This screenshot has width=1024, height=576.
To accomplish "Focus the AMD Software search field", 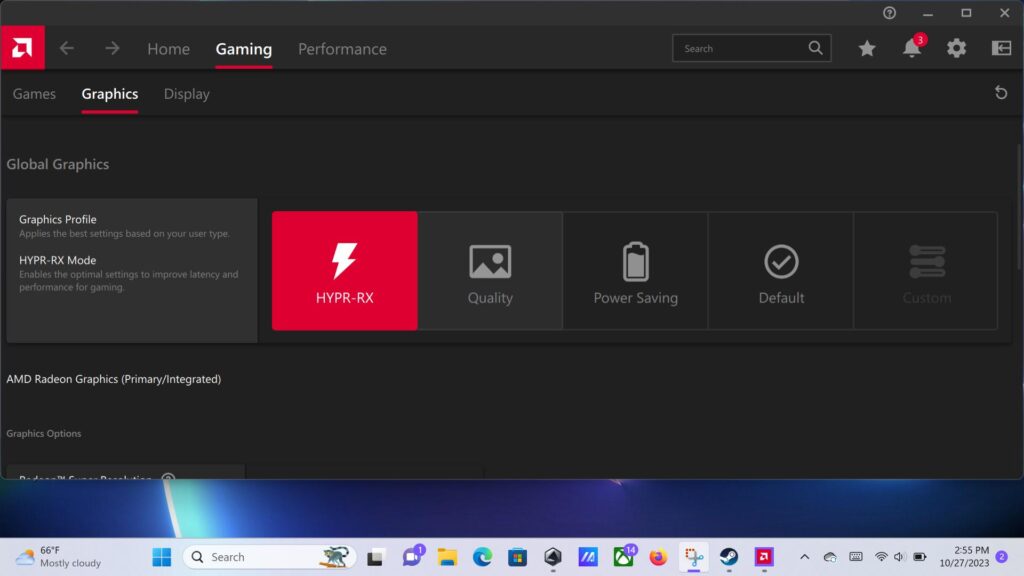I will tap(751, 48).
